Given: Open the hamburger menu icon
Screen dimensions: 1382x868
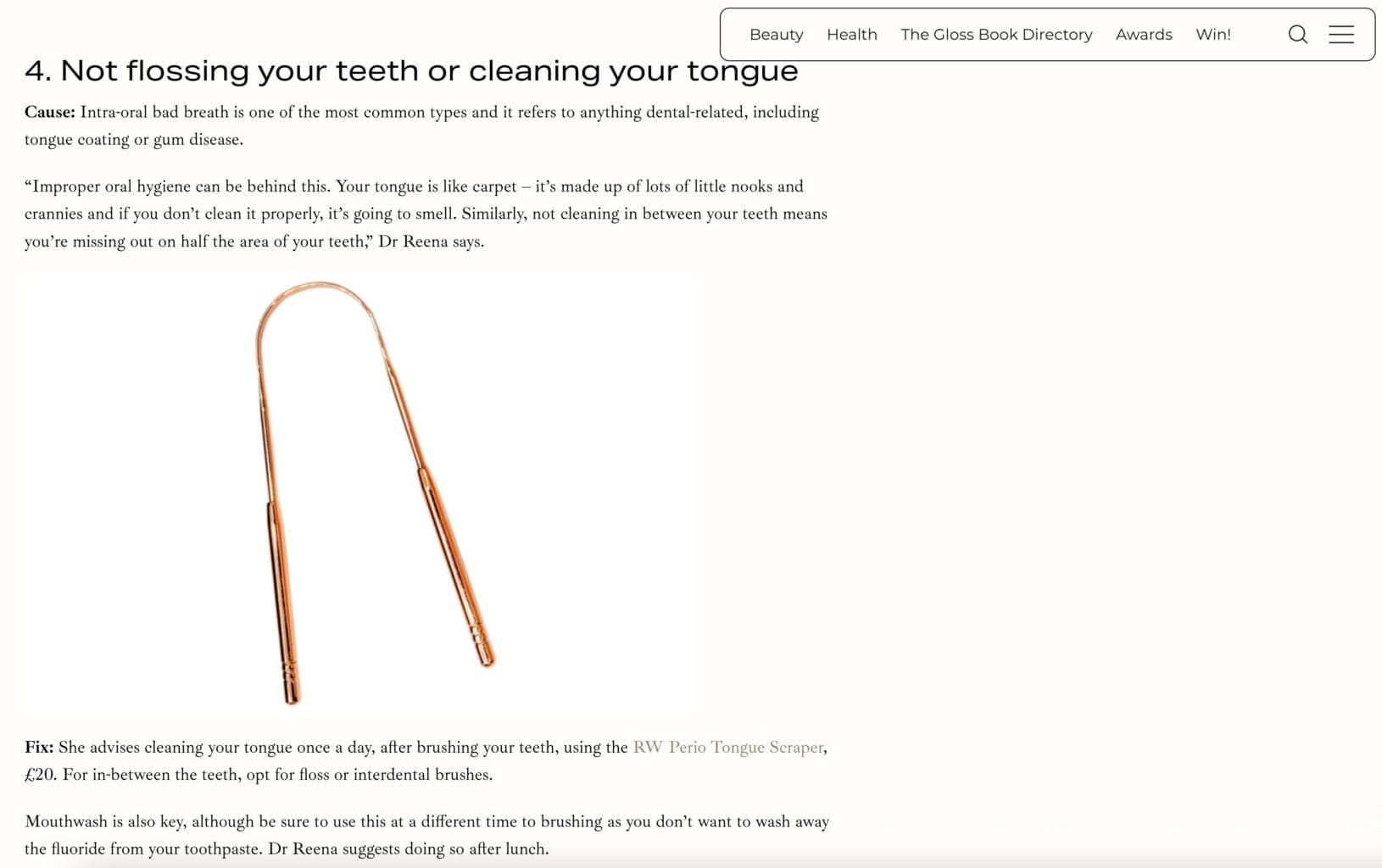Looking at the screenshot, I should tap(1340, 35).
